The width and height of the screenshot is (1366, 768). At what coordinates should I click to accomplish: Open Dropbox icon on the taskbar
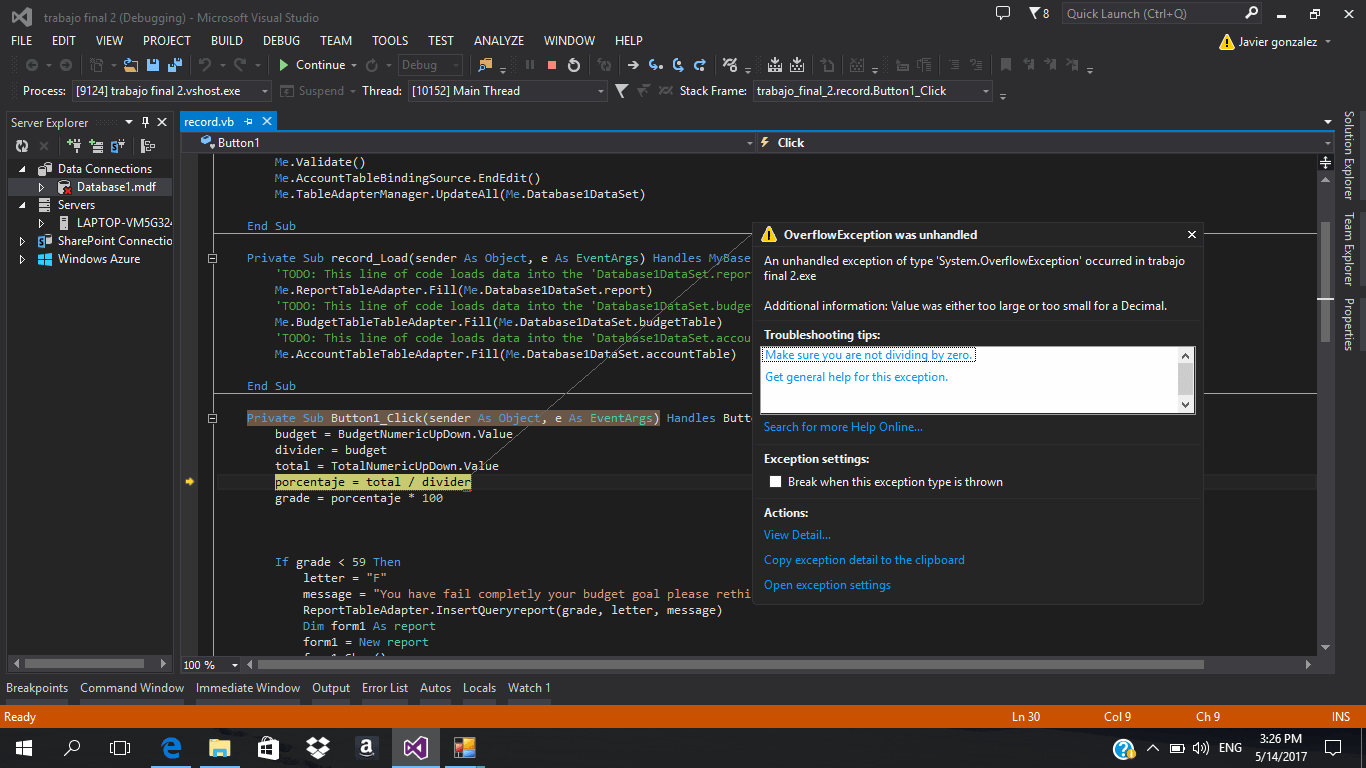point(318,747)
